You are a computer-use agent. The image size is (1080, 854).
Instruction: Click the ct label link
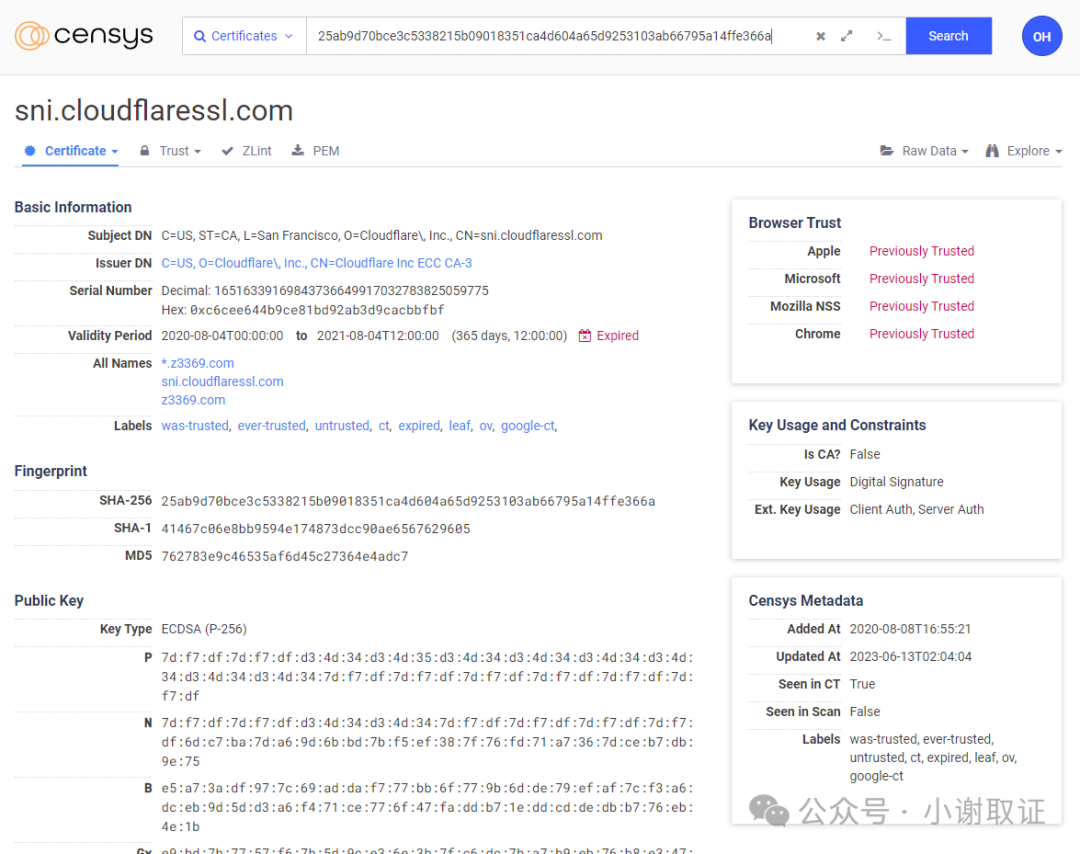[x=384, y=426]
